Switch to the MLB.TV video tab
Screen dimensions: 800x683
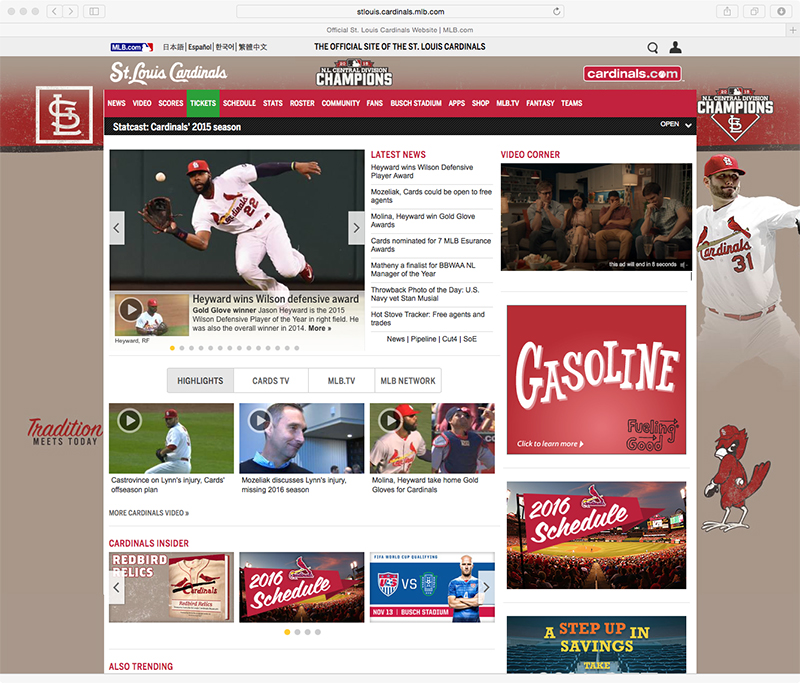click(x=341, y=381)
